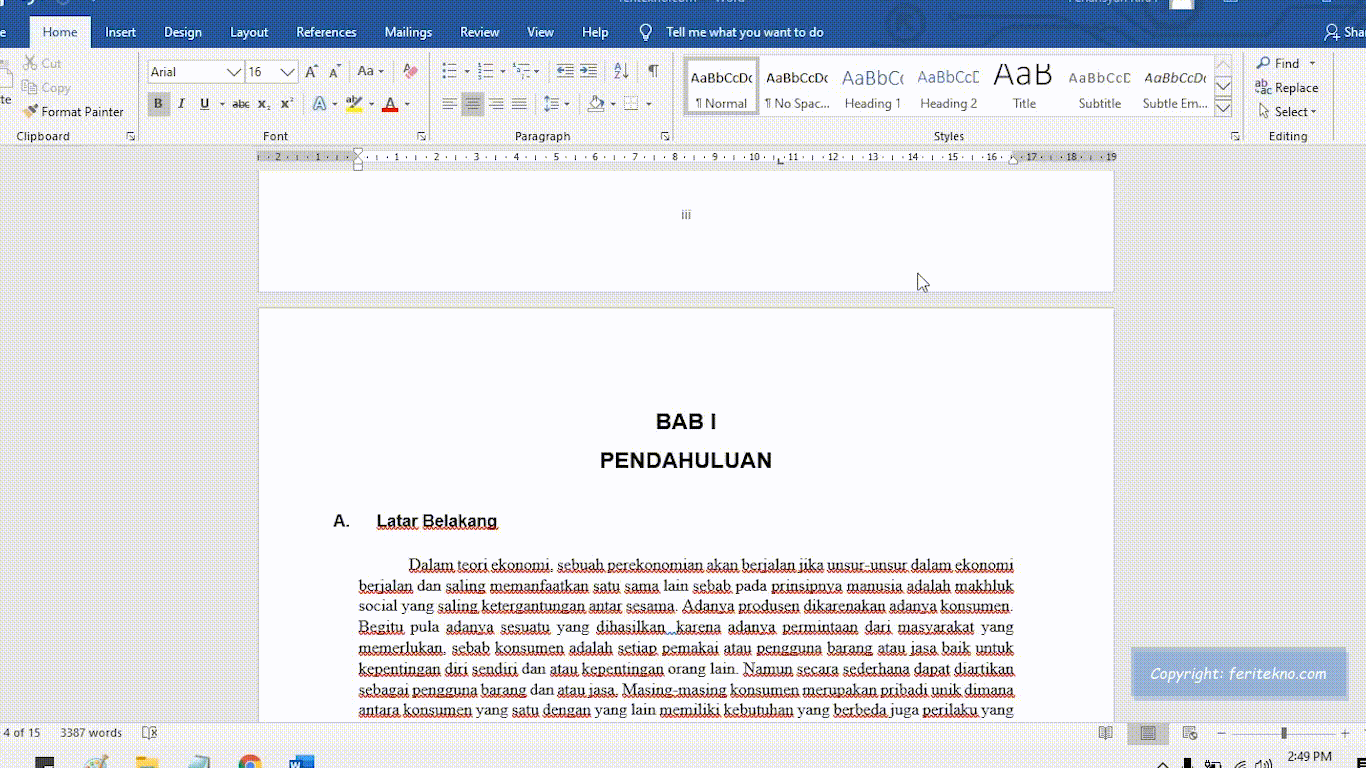Screen dimensions: 1366x768
Task: Open the References tab
Action: 326,32
